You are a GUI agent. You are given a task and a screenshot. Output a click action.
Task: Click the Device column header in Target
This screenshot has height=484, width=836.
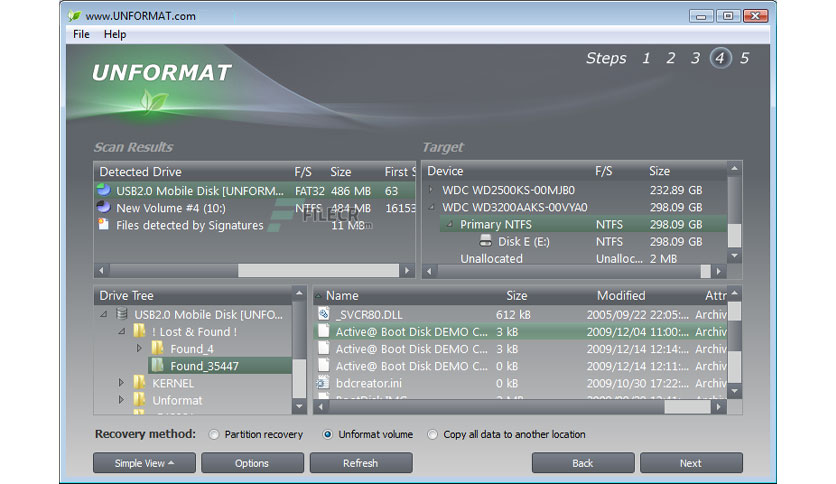tap(445, 171)
